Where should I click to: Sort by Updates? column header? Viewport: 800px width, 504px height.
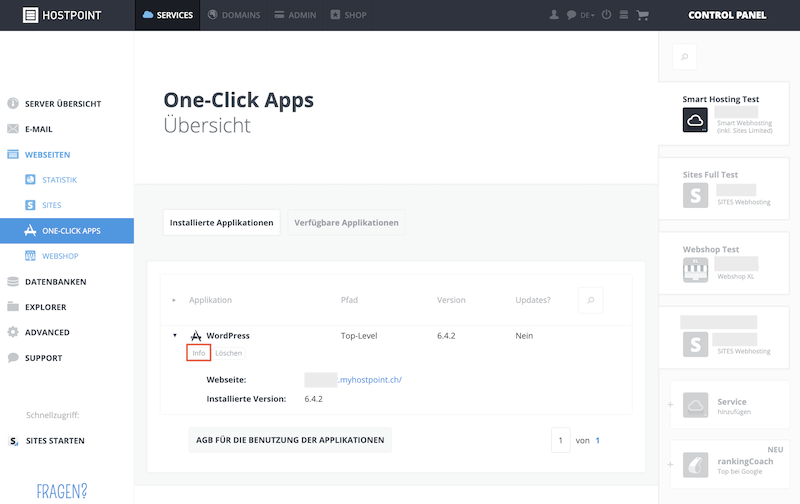[533, 300]
